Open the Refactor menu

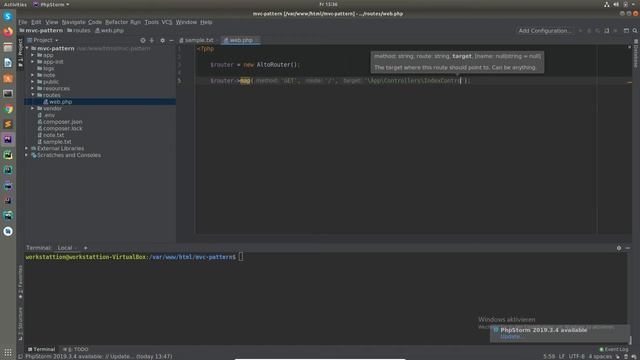point(116,22)
